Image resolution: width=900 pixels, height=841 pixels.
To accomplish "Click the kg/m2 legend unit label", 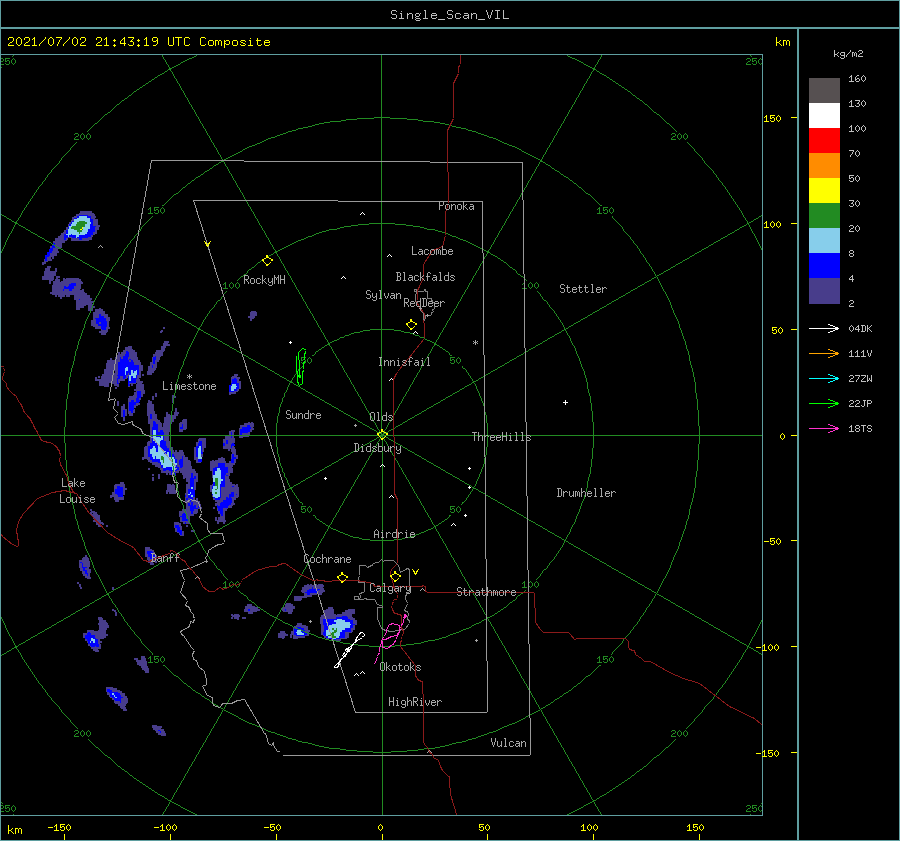I will (848, 54).
